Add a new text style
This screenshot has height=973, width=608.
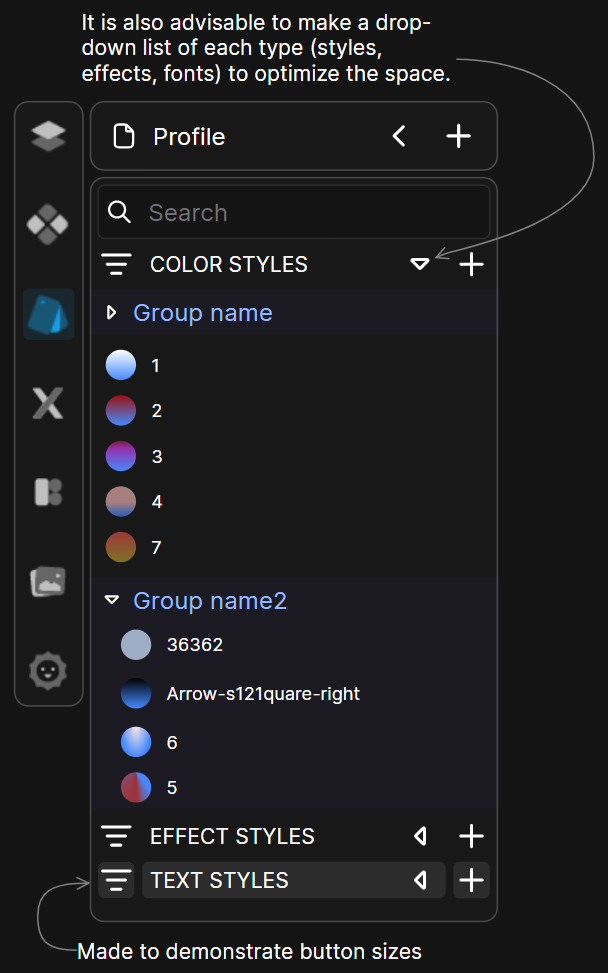471,881
